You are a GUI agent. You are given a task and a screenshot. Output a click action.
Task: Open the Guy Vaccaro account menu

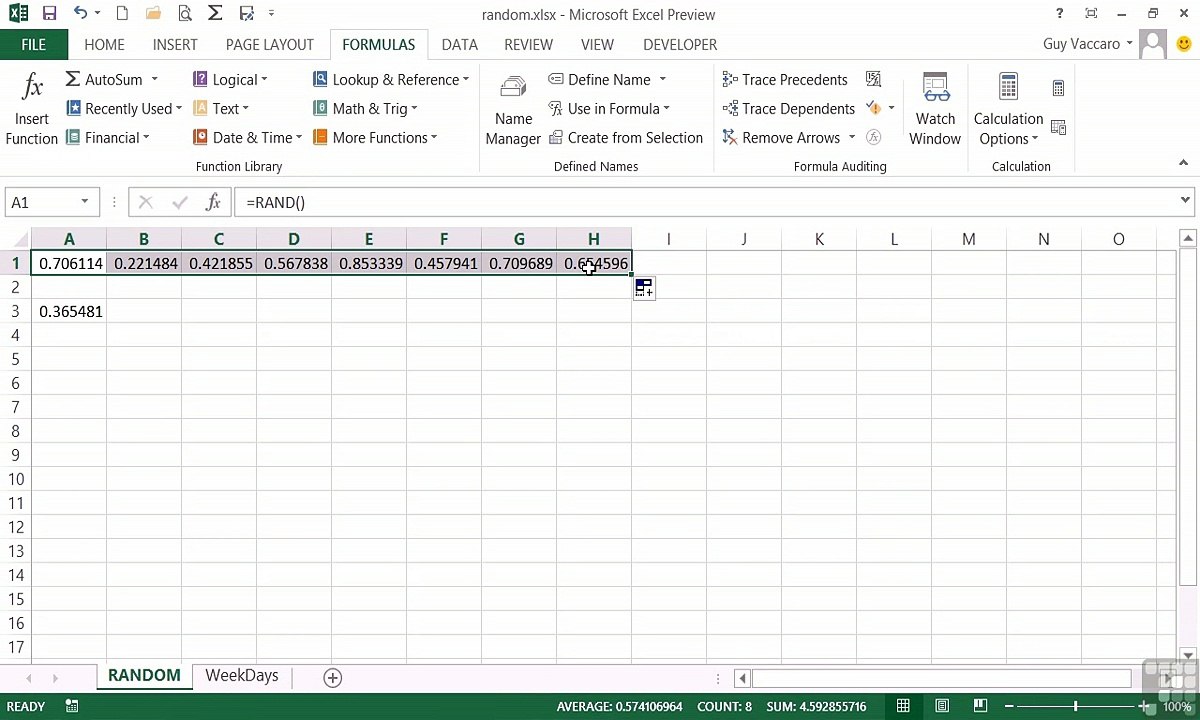pyautogui.click(x=1088, y=44)
